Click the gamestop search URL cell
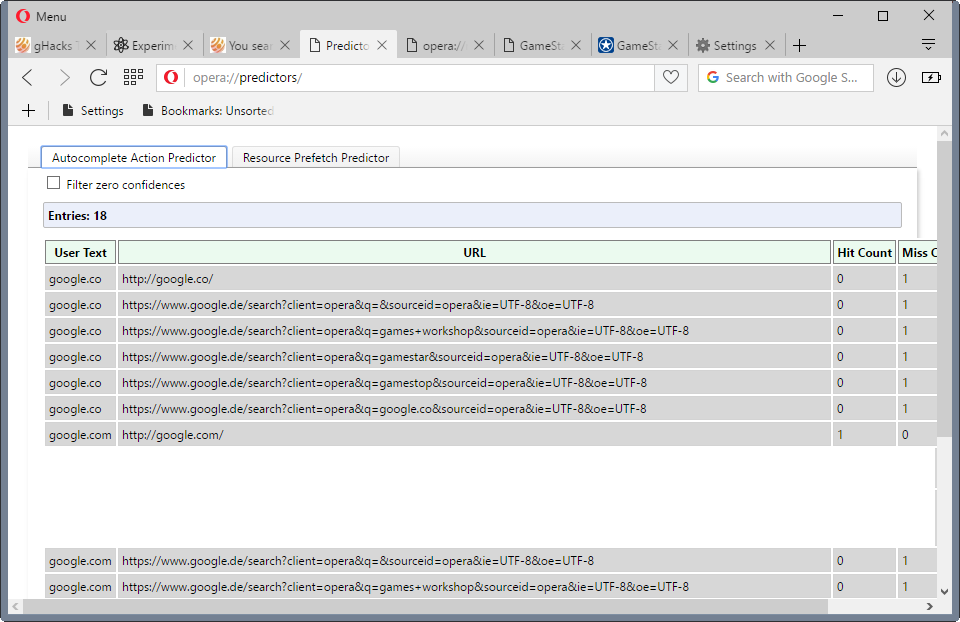 (x=474, y=383)
